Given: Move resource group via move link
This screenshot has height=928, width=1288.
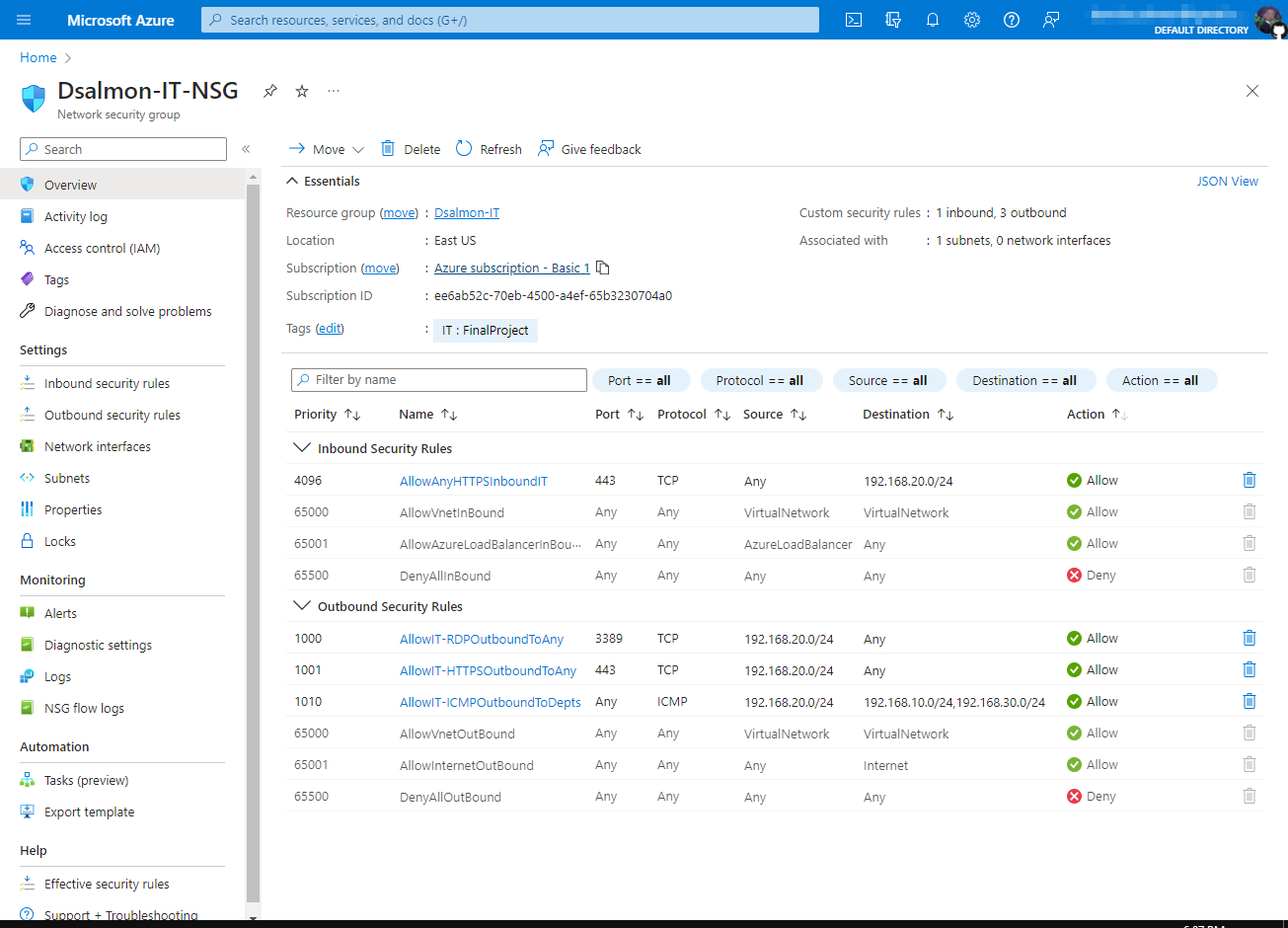Looking at the screenshot, I should (x=400, y=212).
